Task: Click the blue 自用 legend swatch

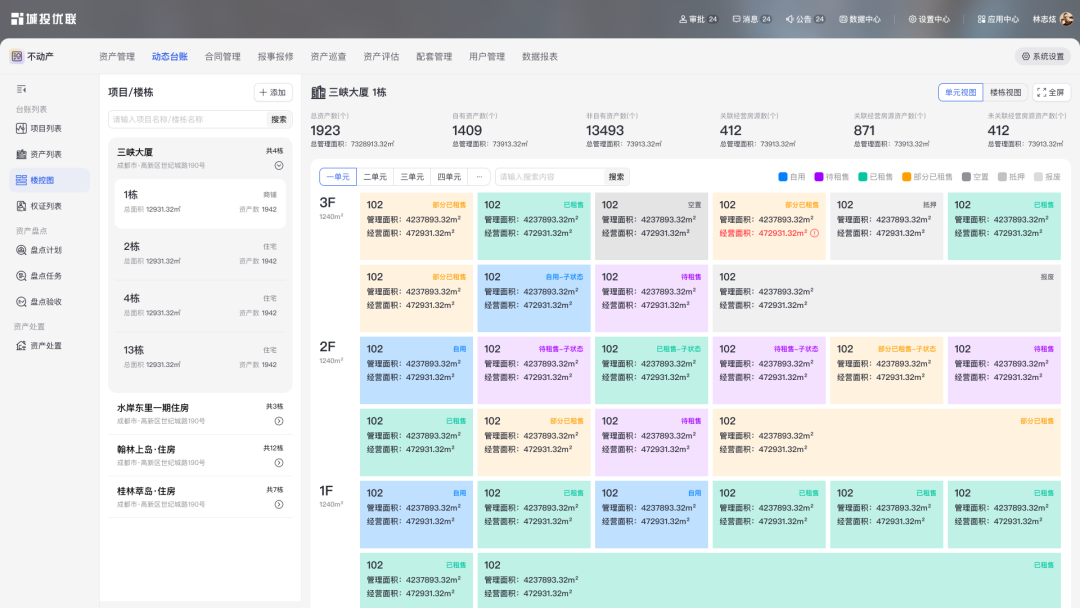Action: (x=783, y=177)
